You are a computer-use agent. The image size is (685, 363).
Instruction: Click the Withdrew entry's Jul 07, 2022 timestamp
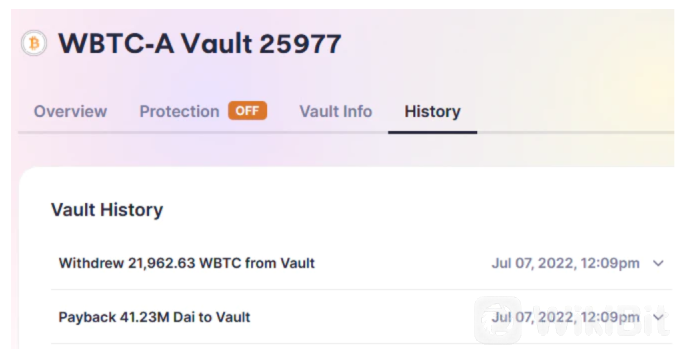click(565, 263)
